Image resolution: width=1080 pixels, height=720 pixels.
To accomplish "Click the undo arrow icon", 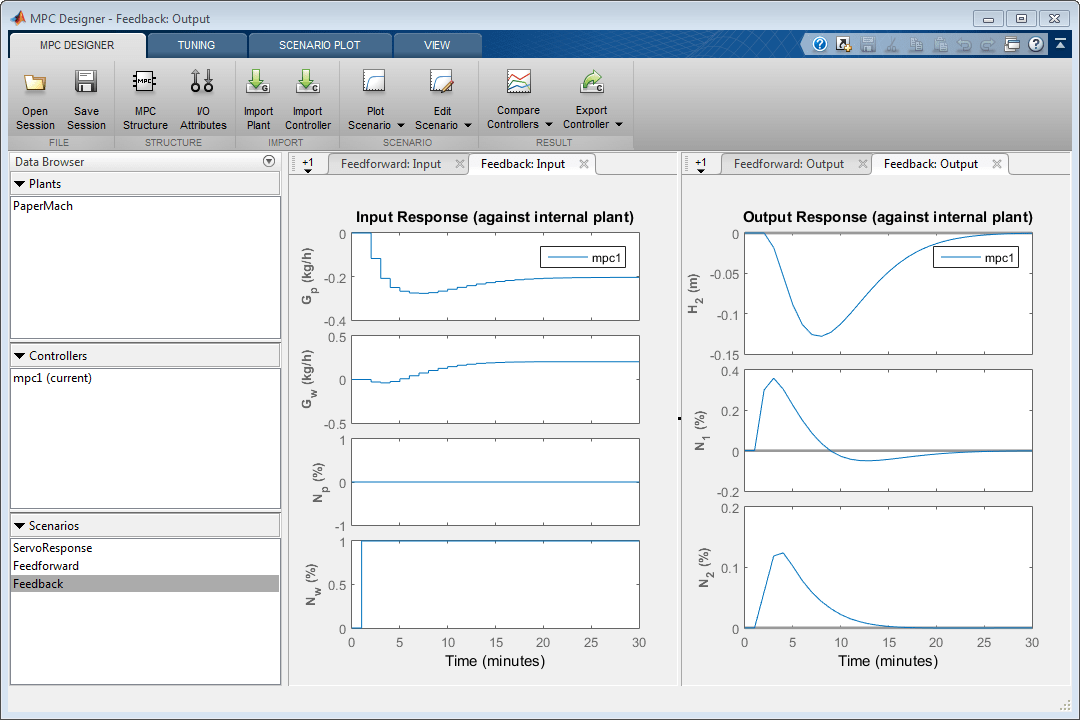I will [x=964, y=45].
